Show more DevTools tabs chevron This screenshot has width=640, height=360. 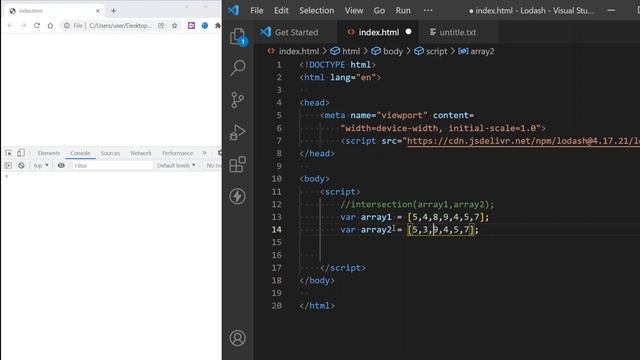204,153
